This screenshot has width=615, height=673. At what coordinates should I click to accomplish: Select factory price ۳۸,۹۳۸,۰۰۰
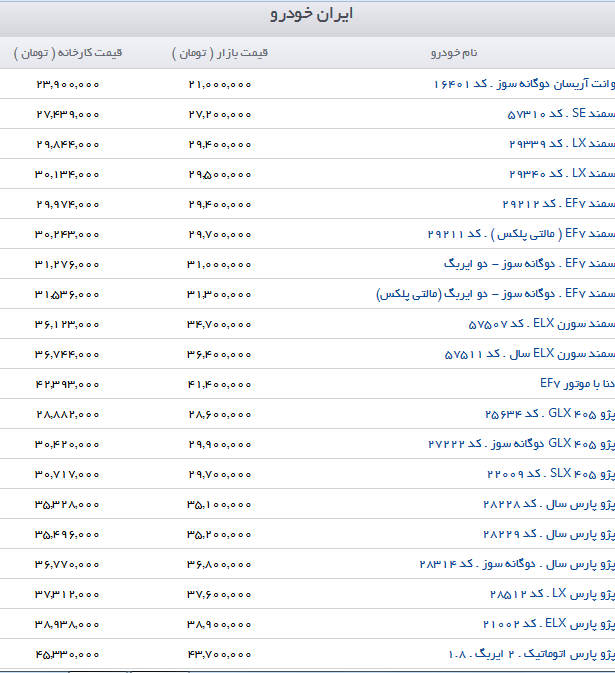tap(67, 625)
